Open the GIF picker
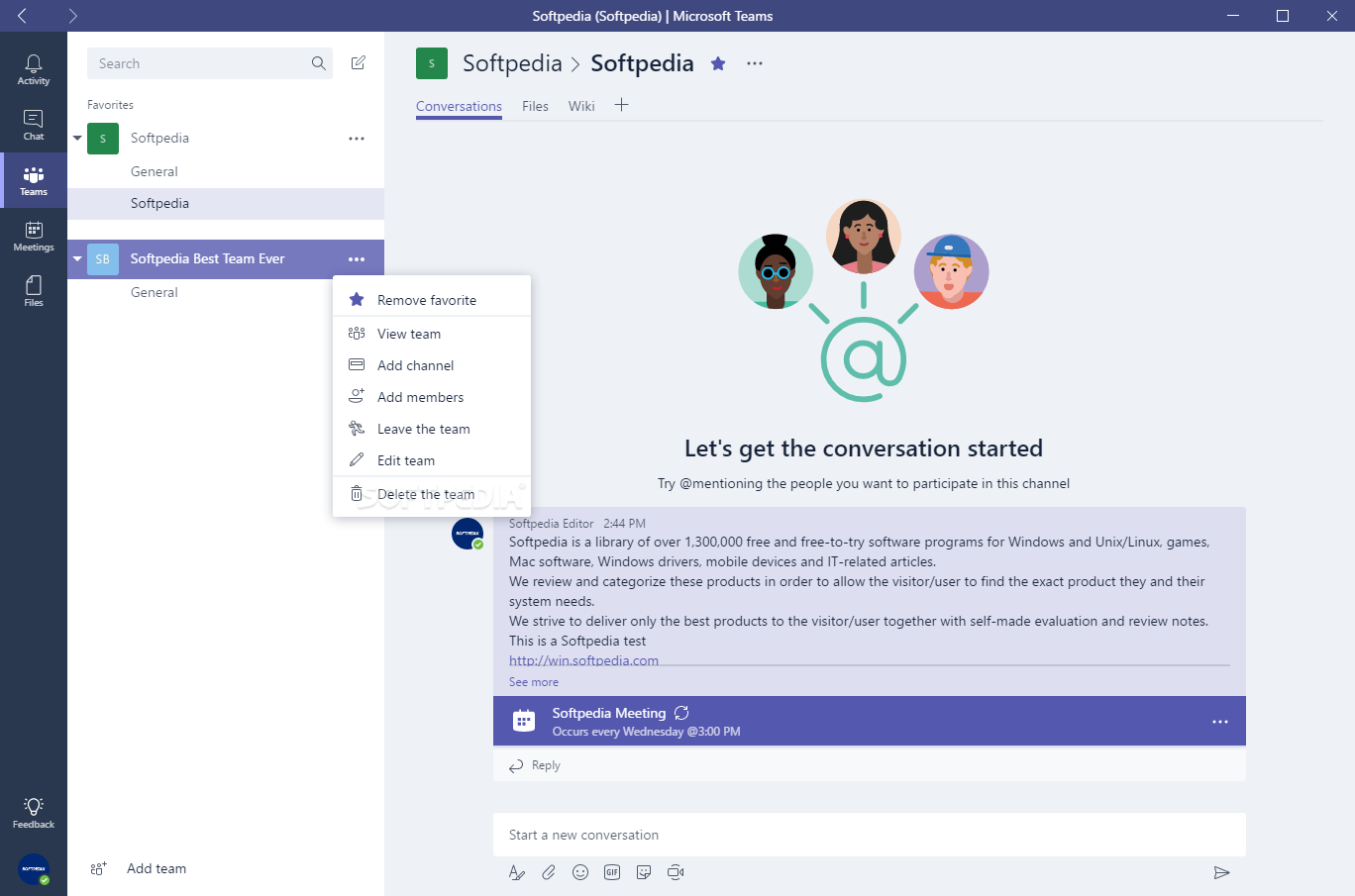Image resolution: width=1355 pixels, height=896 pixels. (x=612, y=872)
